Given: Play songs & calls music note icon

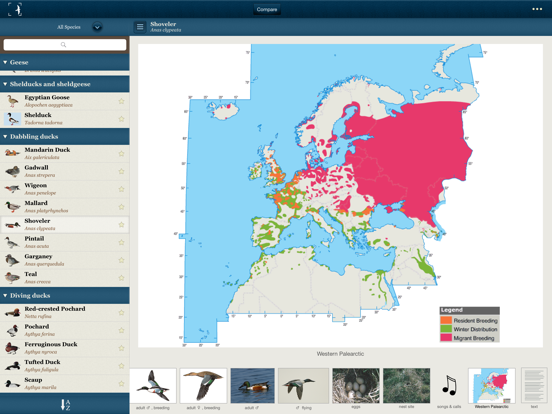Looking at the screenshot, I should (x=449, y=385).
